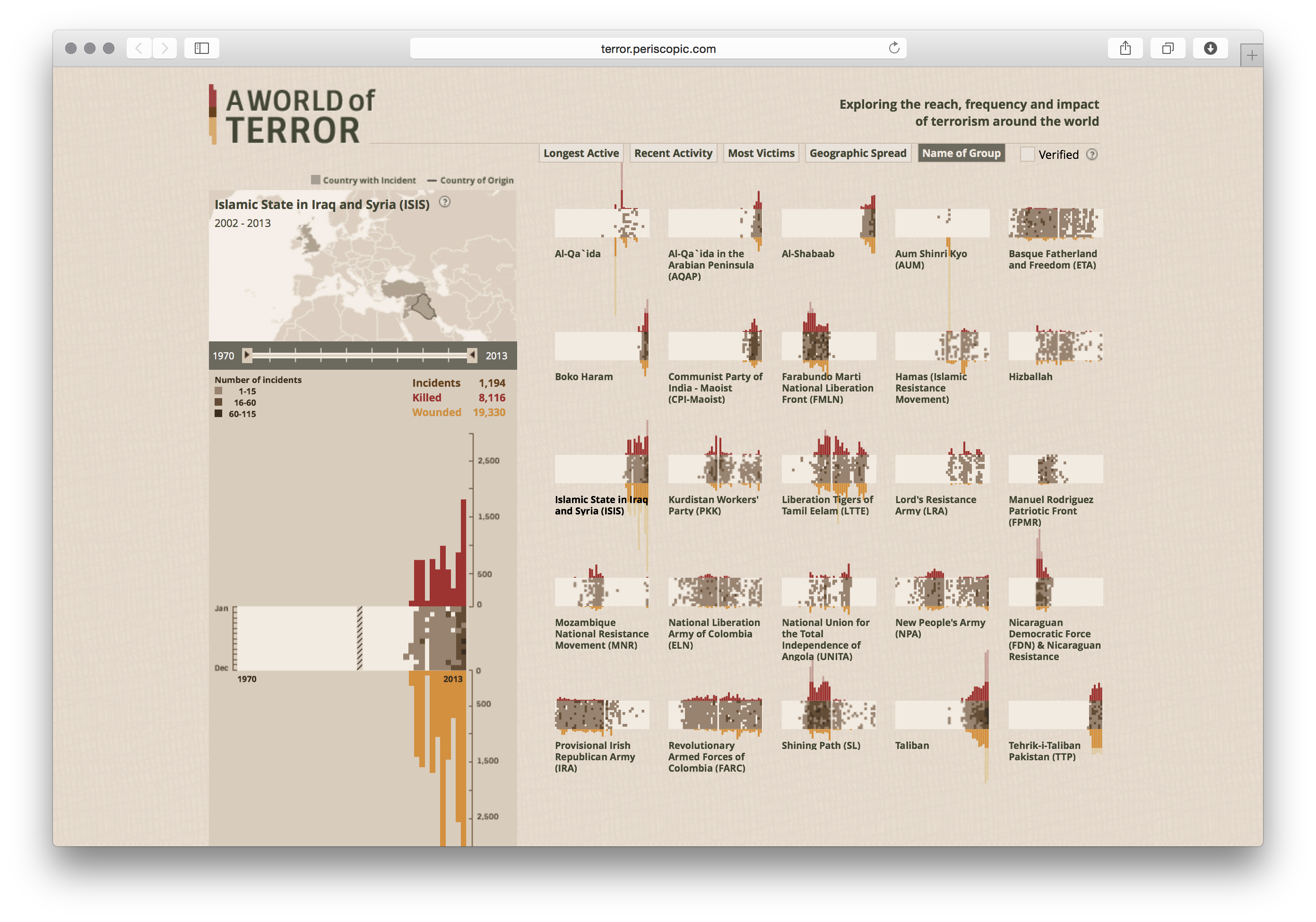This screenshot has width=1316, height=922.
Task: Open the question mark icon next to Verified
Action: 1092,154
